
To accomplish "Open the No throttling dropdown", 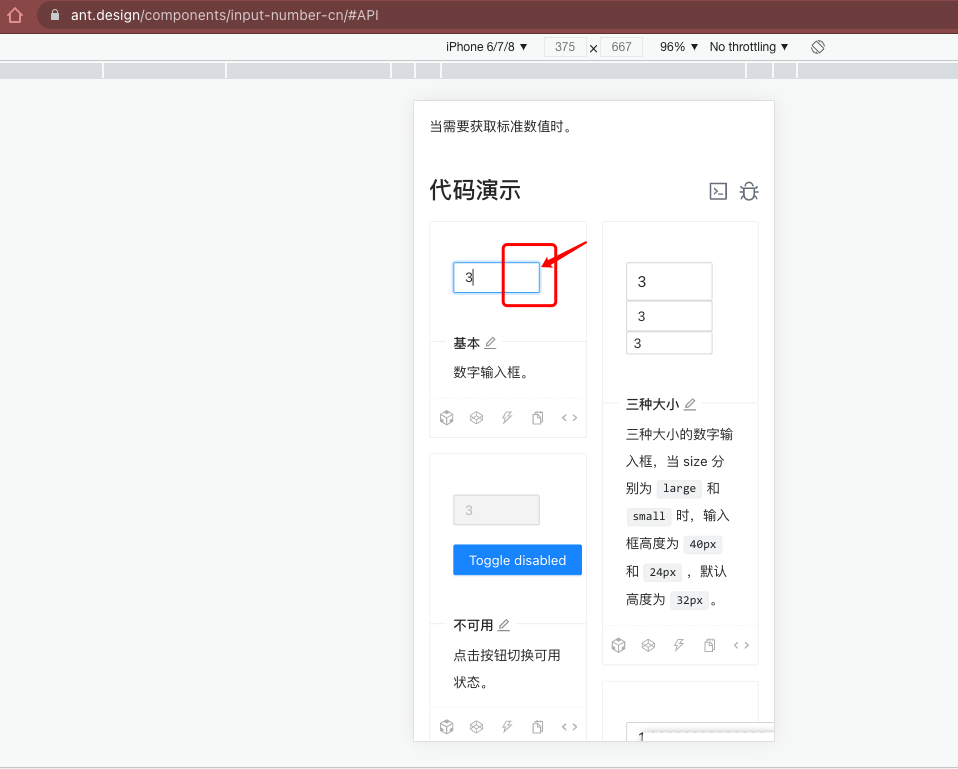I will pos(749,47).
